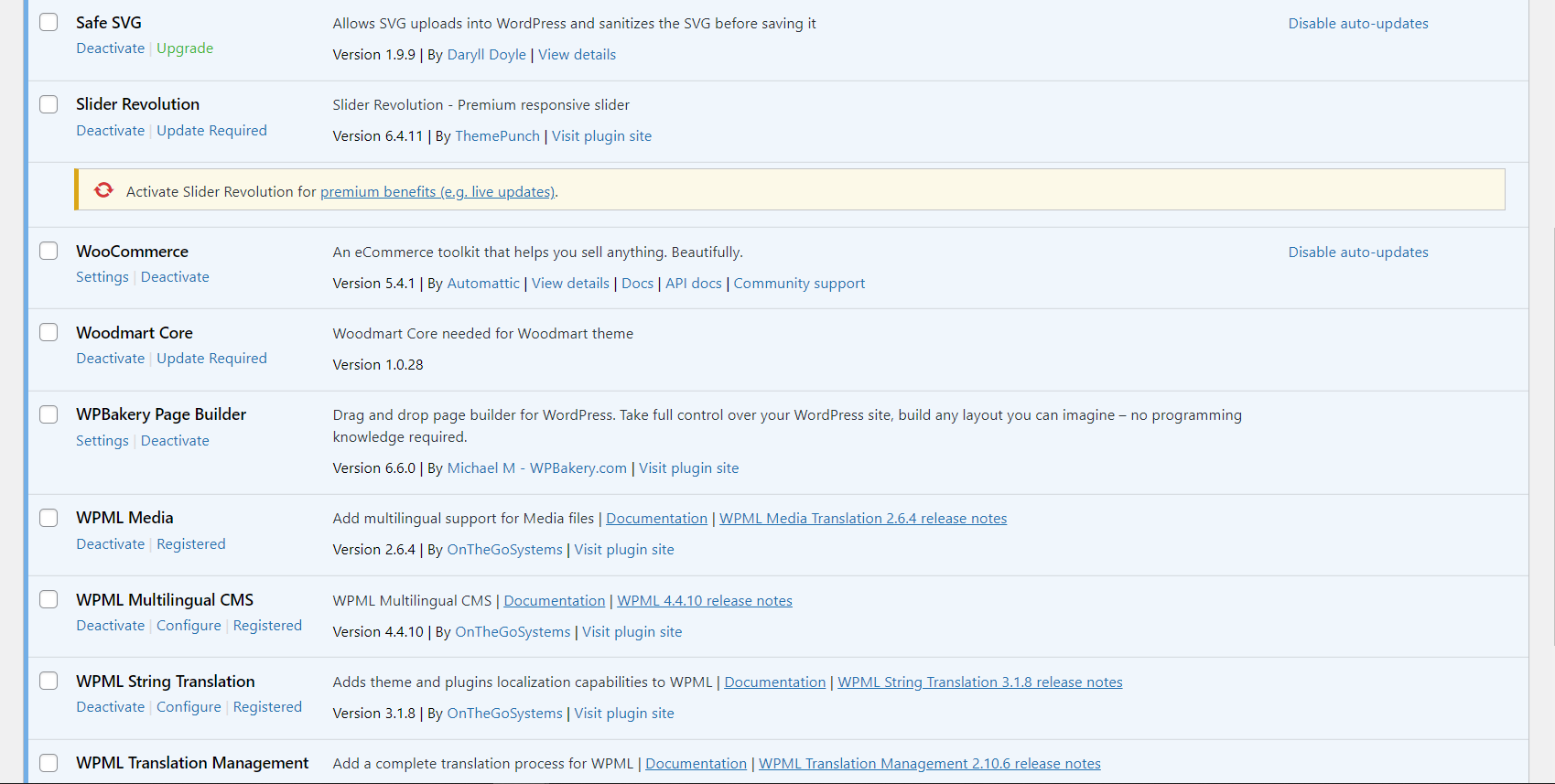Deactivate the WPML Media plugin
Viewport: 1555px width, 784px height.
(110, 544)
